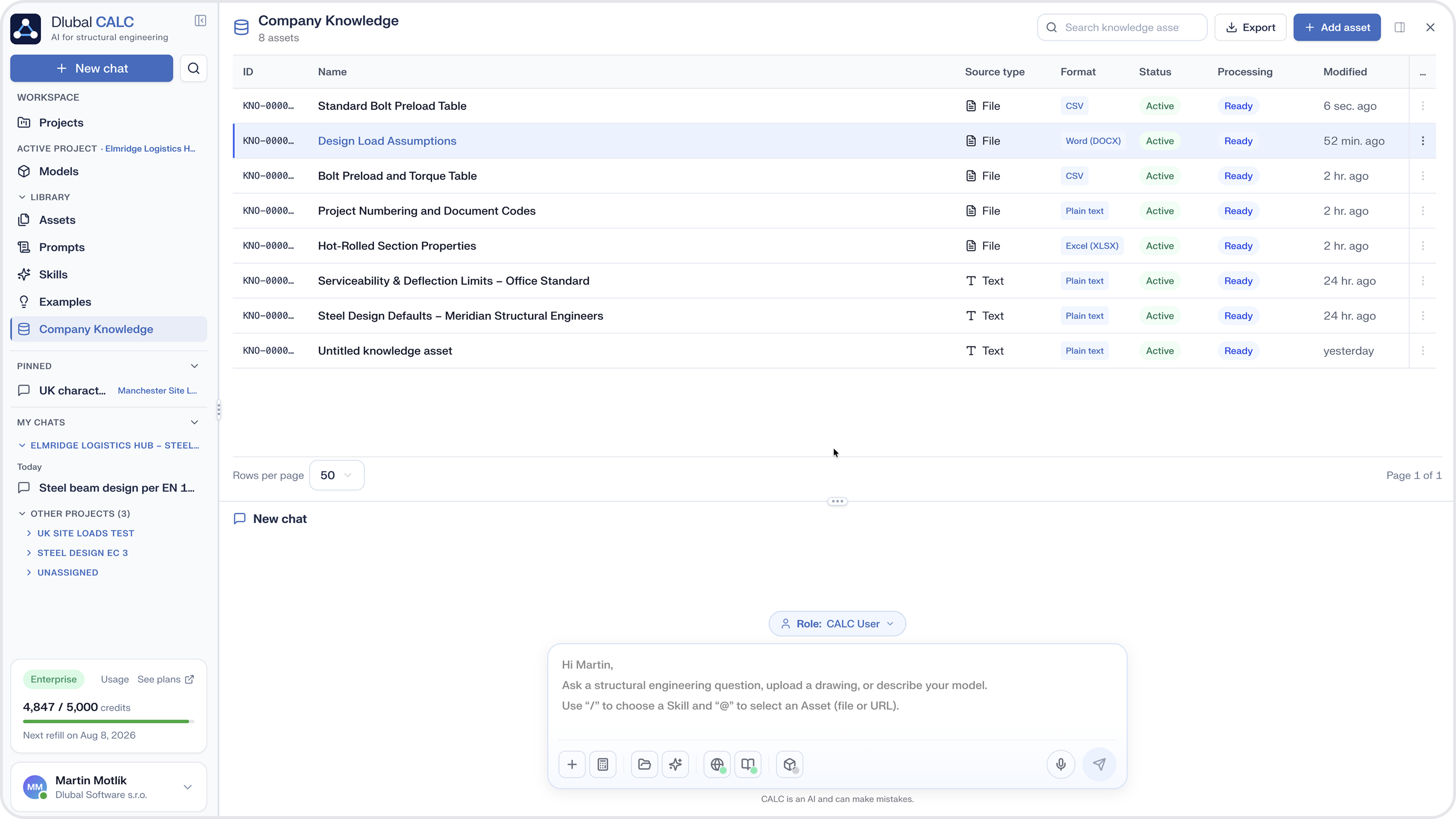
Task: Click the search chats magnifier button
Action: [x=194, y=68]
